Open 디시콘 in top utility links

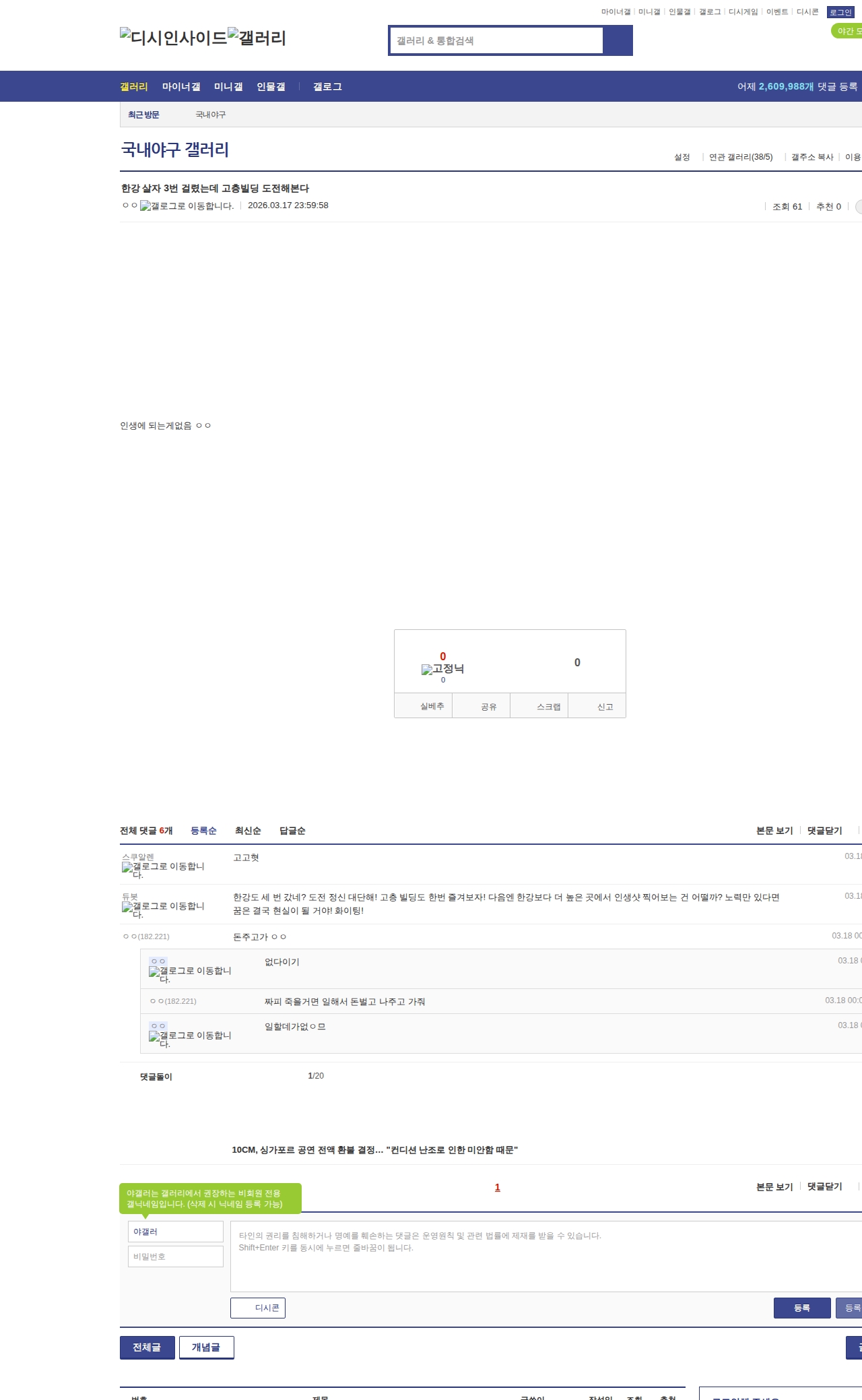pyautogui.click(x=807, y=12)
